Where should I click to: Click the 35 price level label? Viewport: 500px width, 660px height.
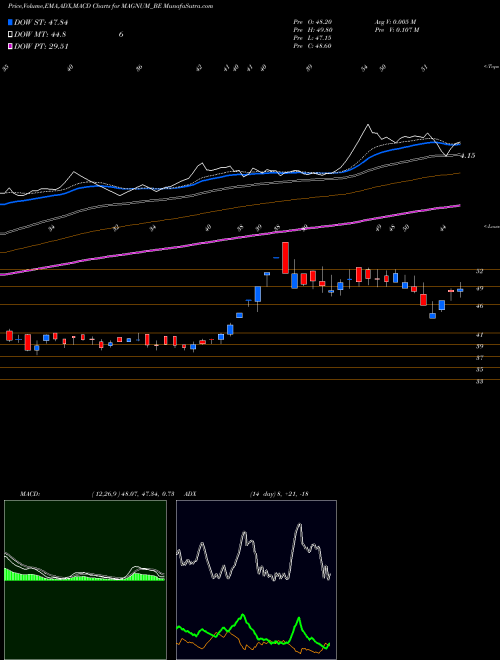(x=479, y=370)
